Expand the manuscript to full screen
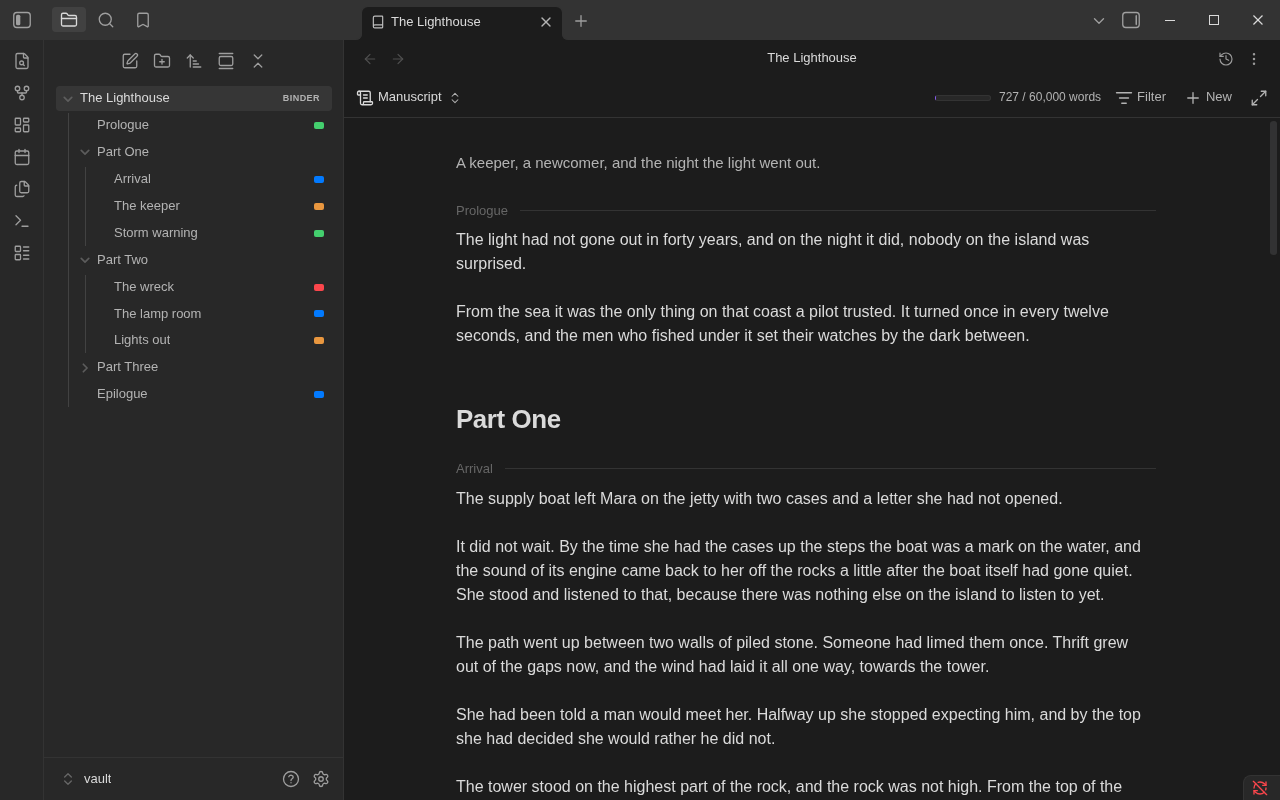 1259,97
